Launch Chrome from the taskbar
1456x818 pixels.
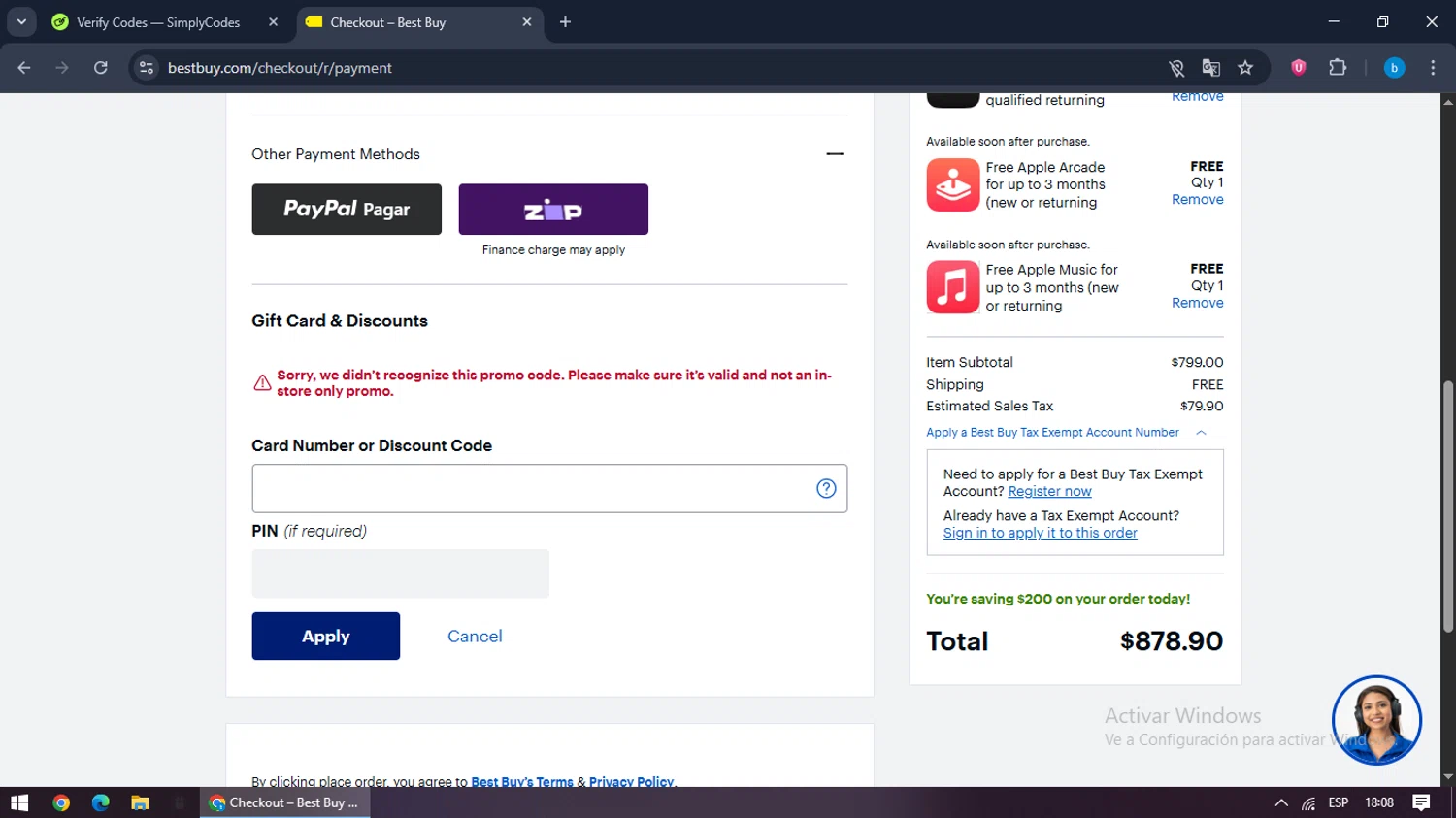(x=61, y=802)
